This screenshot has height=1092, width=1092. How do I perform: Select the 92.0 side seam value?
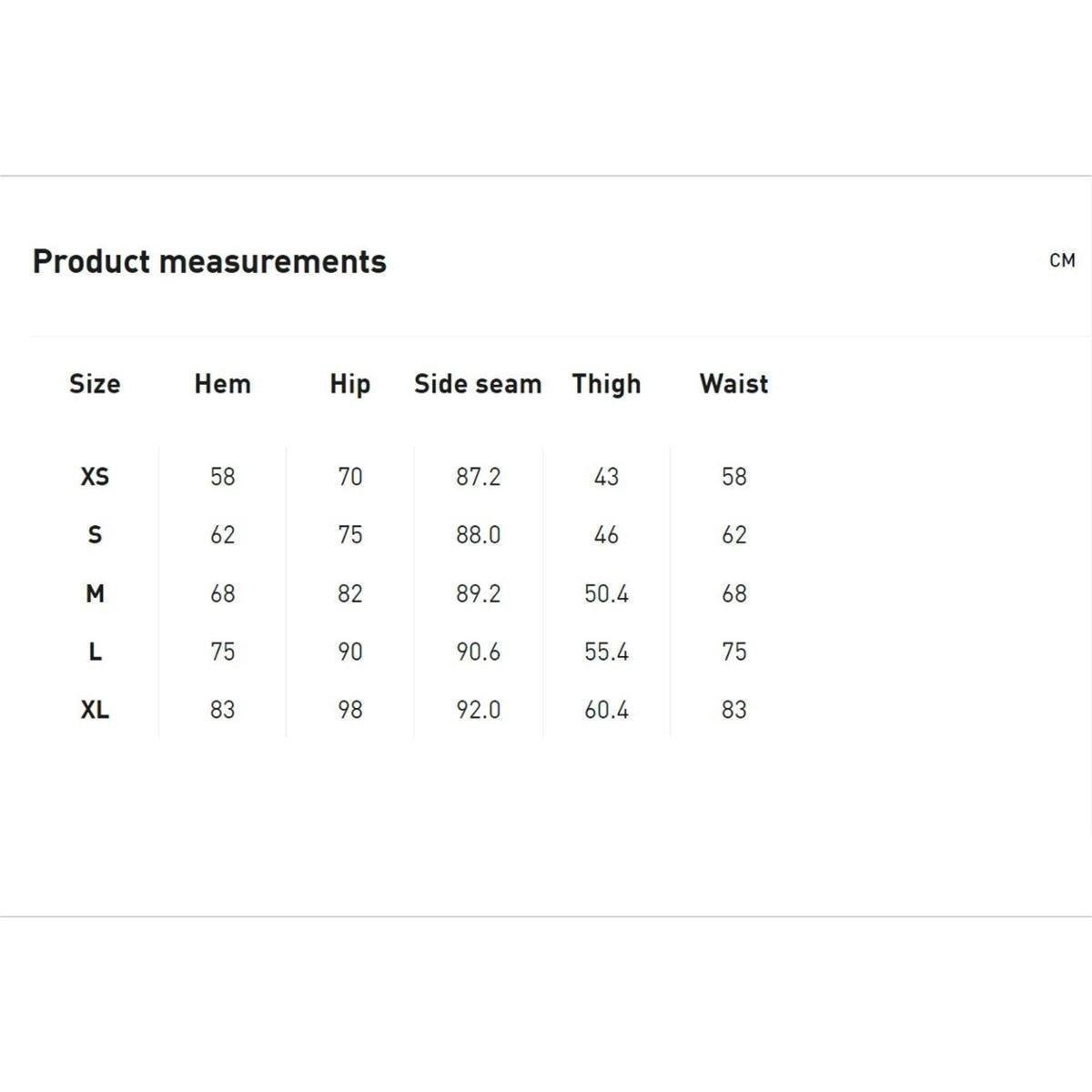coord(478,710)
